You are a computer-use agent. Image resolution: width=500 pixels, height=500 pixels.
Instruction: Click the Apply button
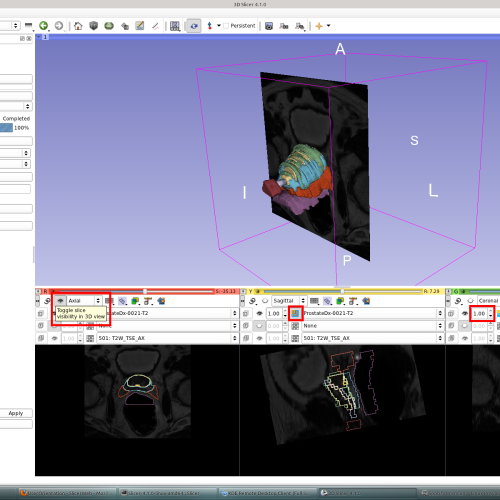coord(16,413)
